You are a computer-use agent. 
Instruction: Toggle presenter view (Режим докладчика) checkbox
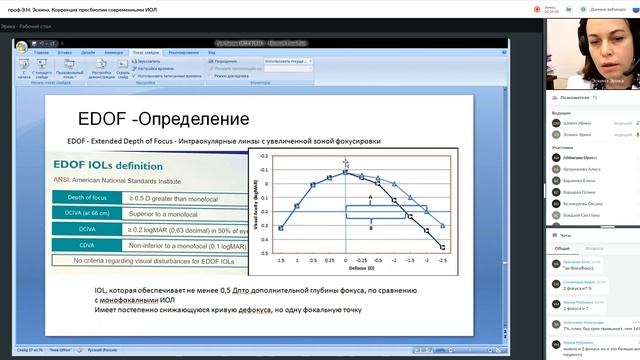[x=211, y=76]
